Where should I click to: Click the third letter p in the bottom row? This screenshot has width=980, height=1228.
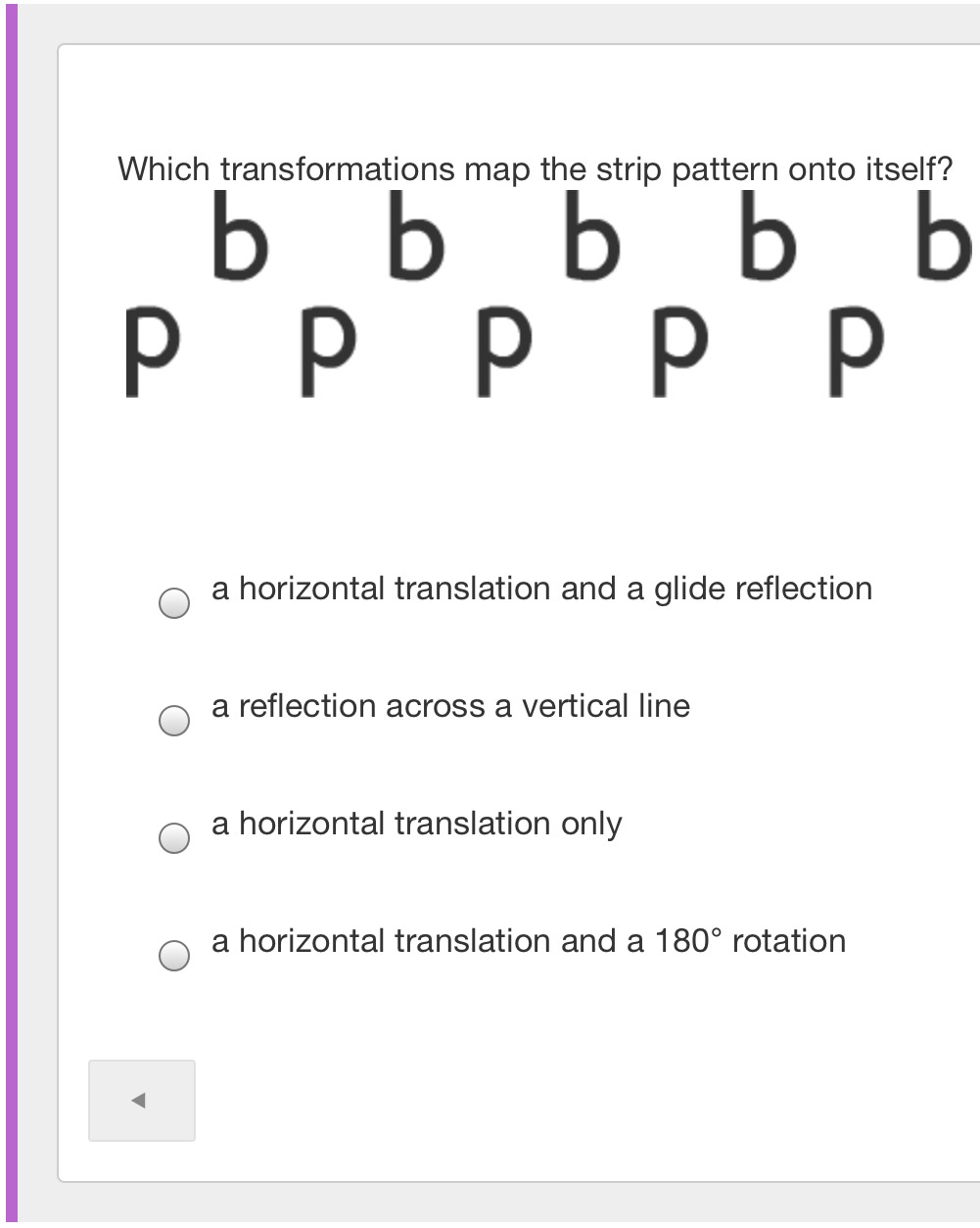click(504, 352)
